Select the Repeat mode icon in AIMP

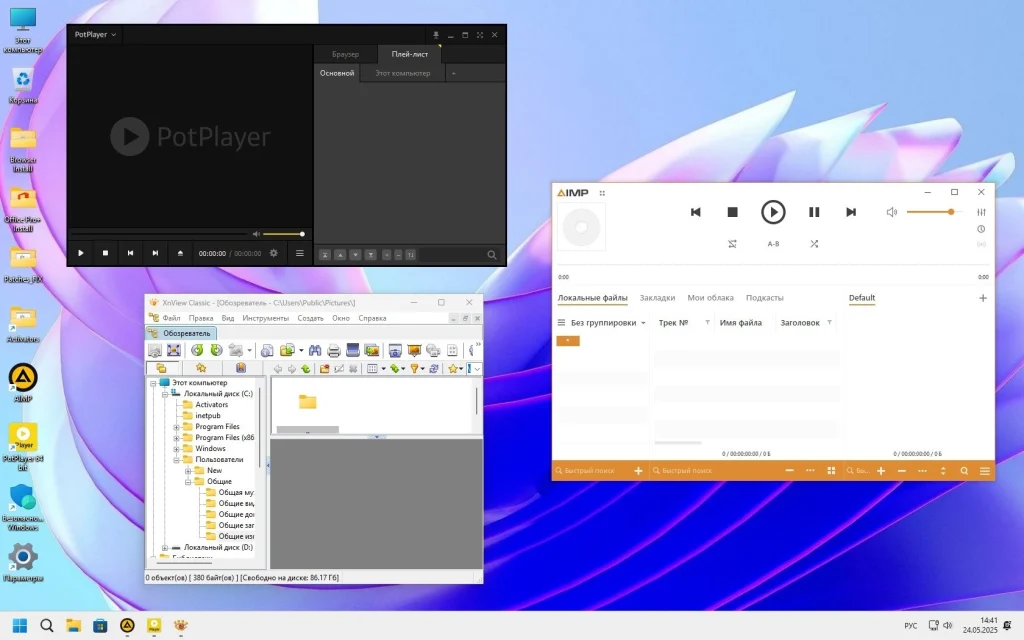click(733, 244)
